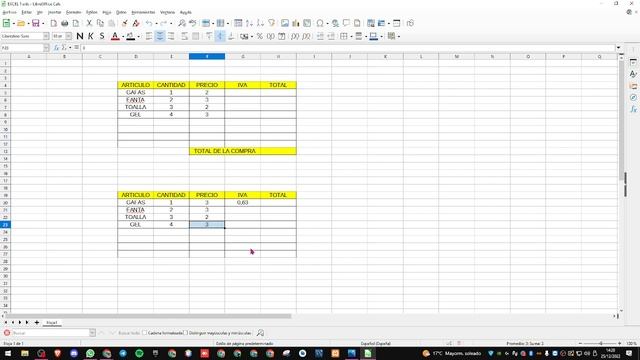This screenshot has height=360, width=640.
Task: Click the Sort ascending icon
Action: tap(249, 23)
